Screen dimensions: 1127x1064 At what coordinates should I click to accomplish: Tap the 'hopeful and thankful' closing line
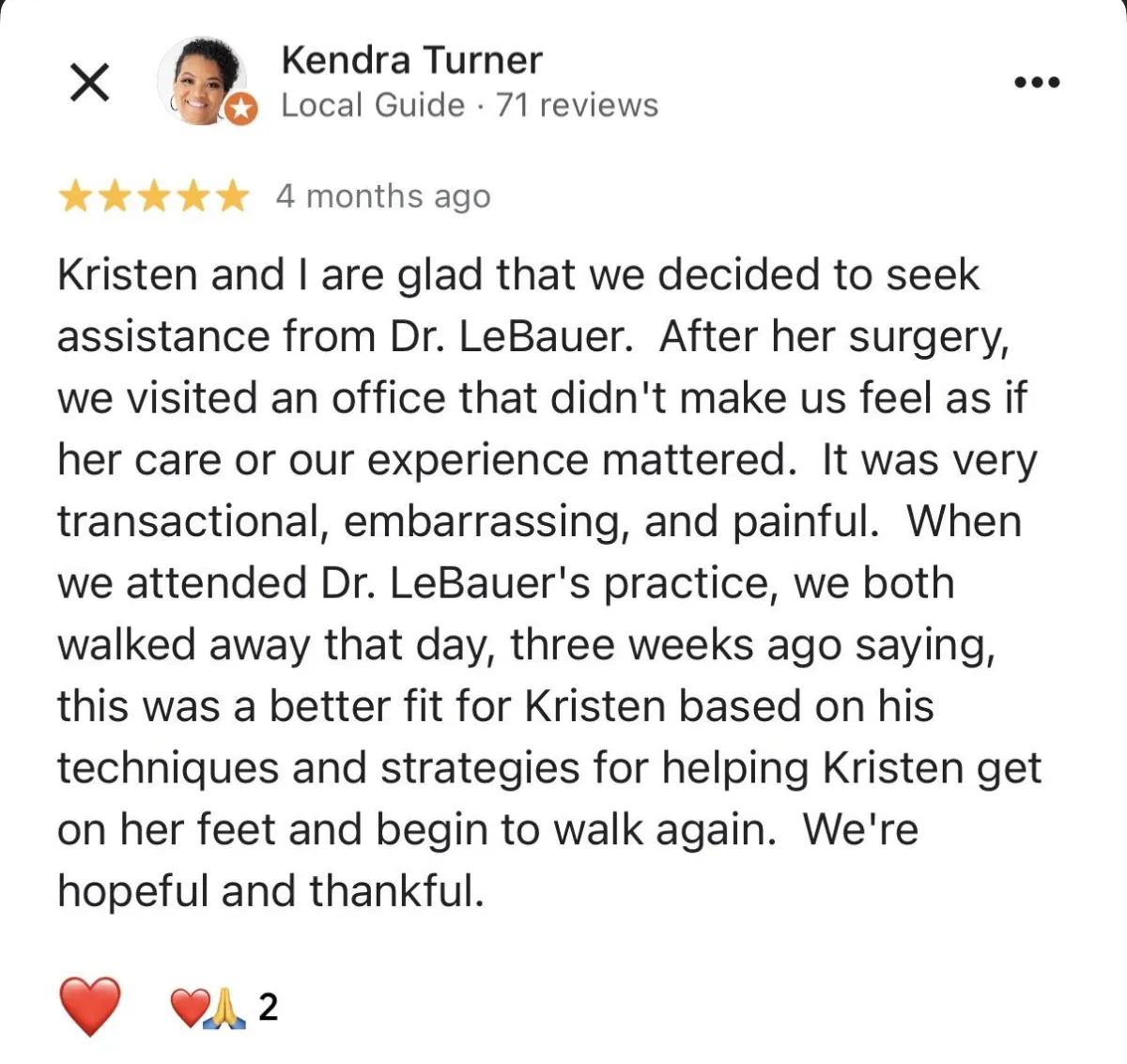point(270,891)
